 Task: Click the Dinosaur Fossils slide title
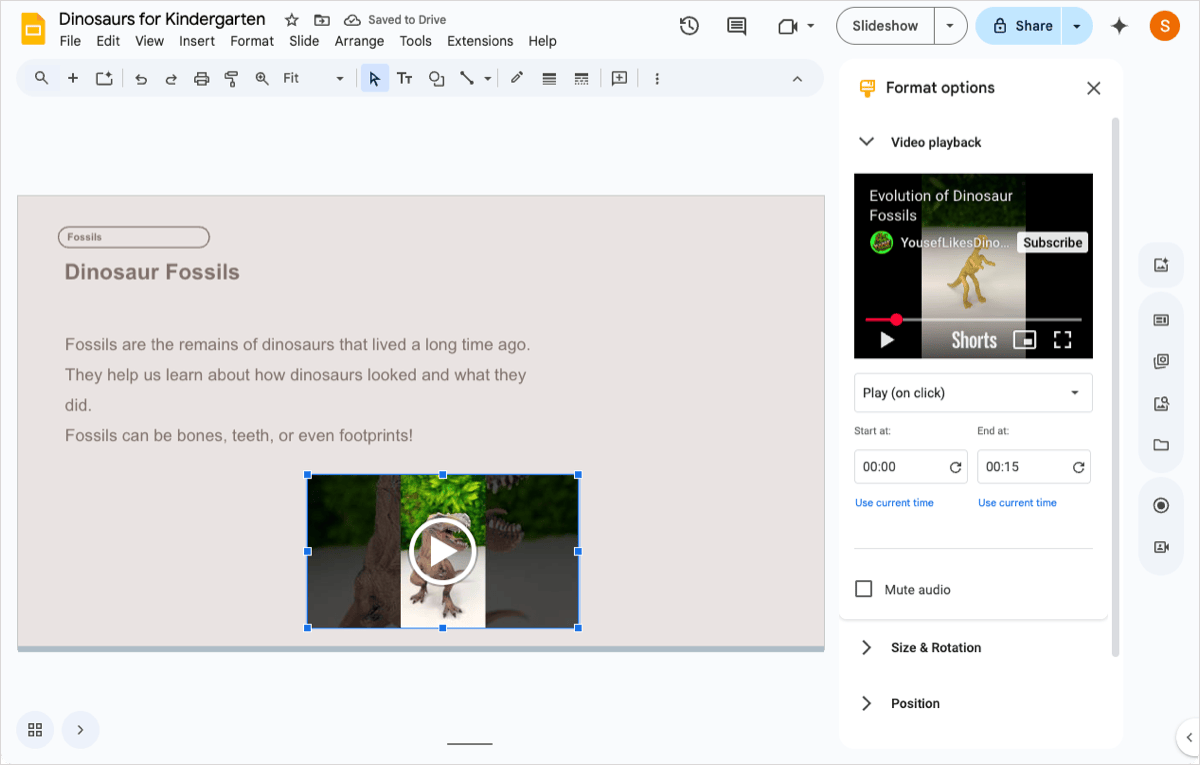click(152, 272)
